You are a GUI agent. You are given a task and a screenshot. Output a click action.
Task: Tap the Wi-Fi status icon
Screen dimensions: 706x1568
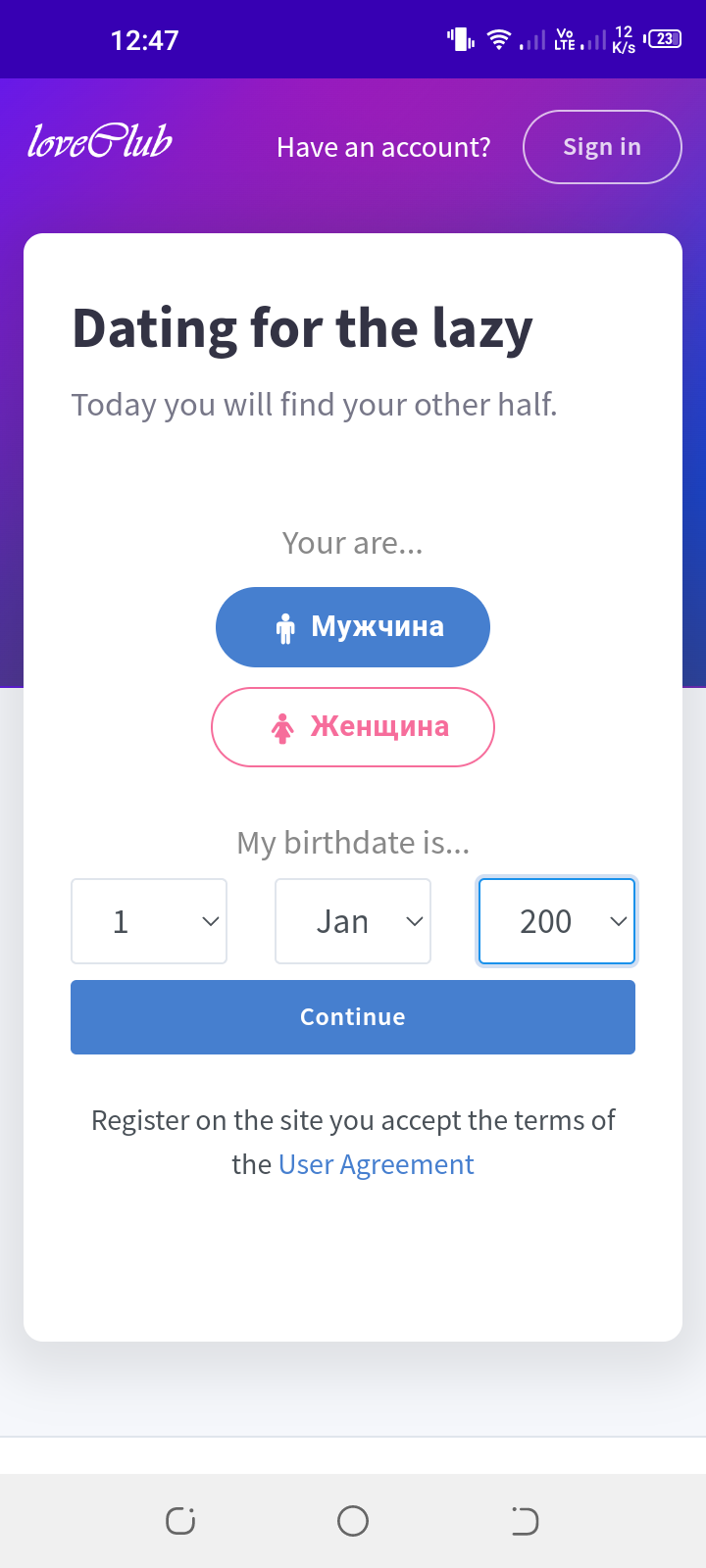point(499,40)
